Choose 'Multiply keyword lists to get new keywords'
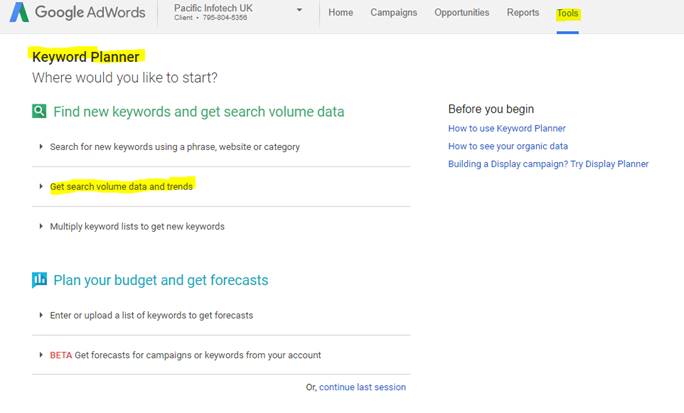 point(137,226)
